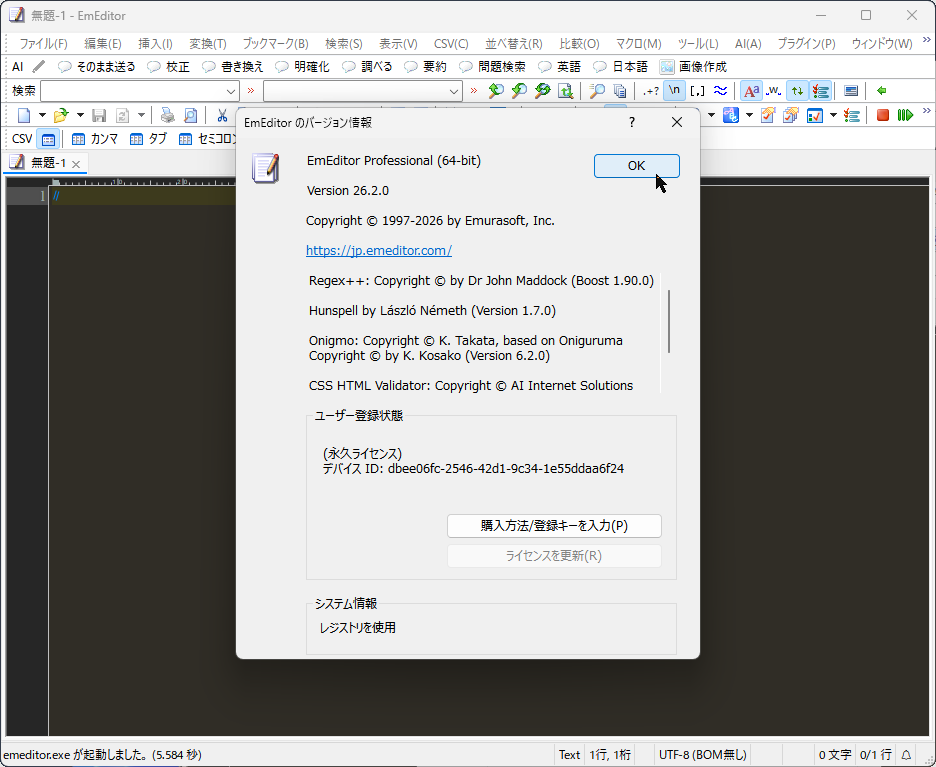Expand the ABC conversion dropdown arrow
Viewport: 936px width, 767px height.
749,115
